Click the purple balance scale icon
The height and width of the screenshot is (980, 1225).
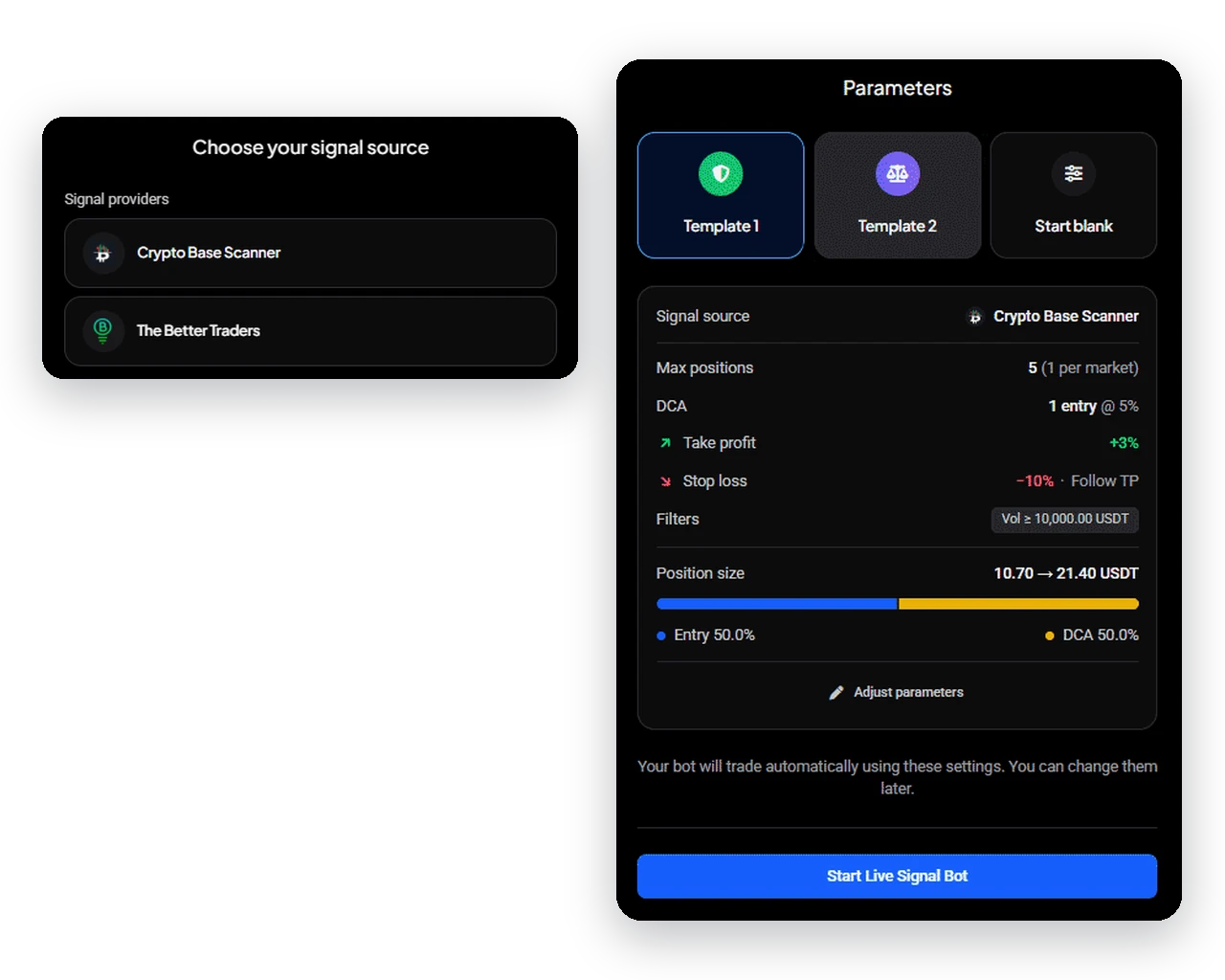point(897,174)
